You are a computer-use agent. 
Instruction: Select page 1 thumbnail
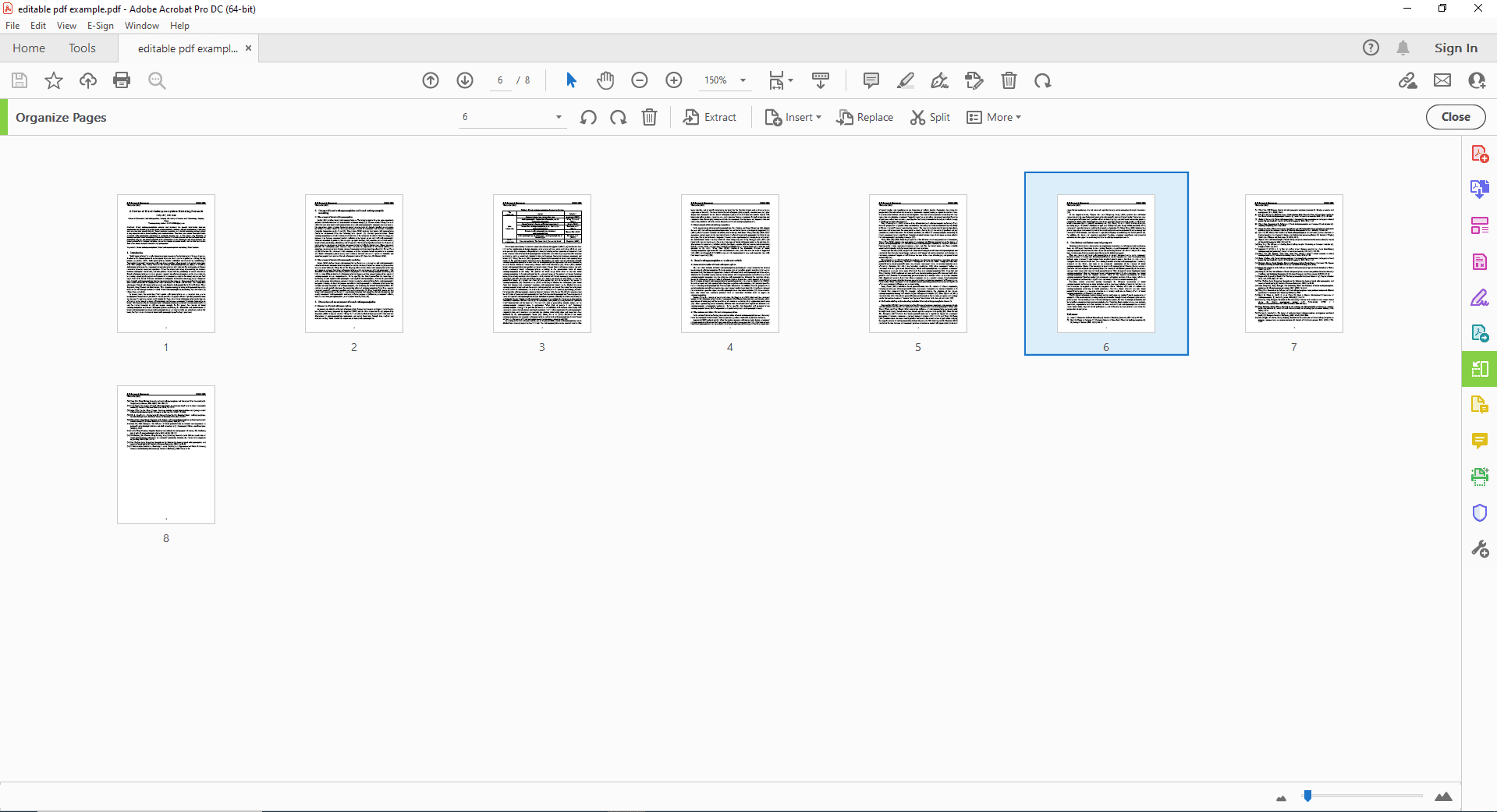[x=166, y=264]
